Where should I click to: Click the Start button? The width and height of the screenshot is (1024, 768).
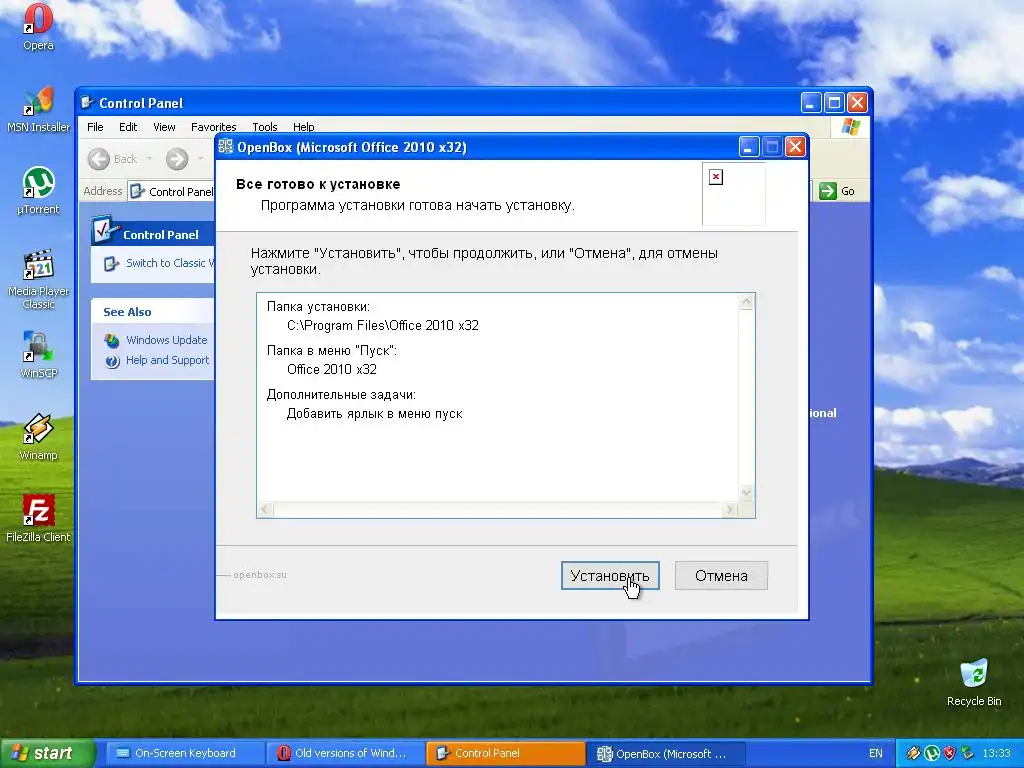[46, 753]
